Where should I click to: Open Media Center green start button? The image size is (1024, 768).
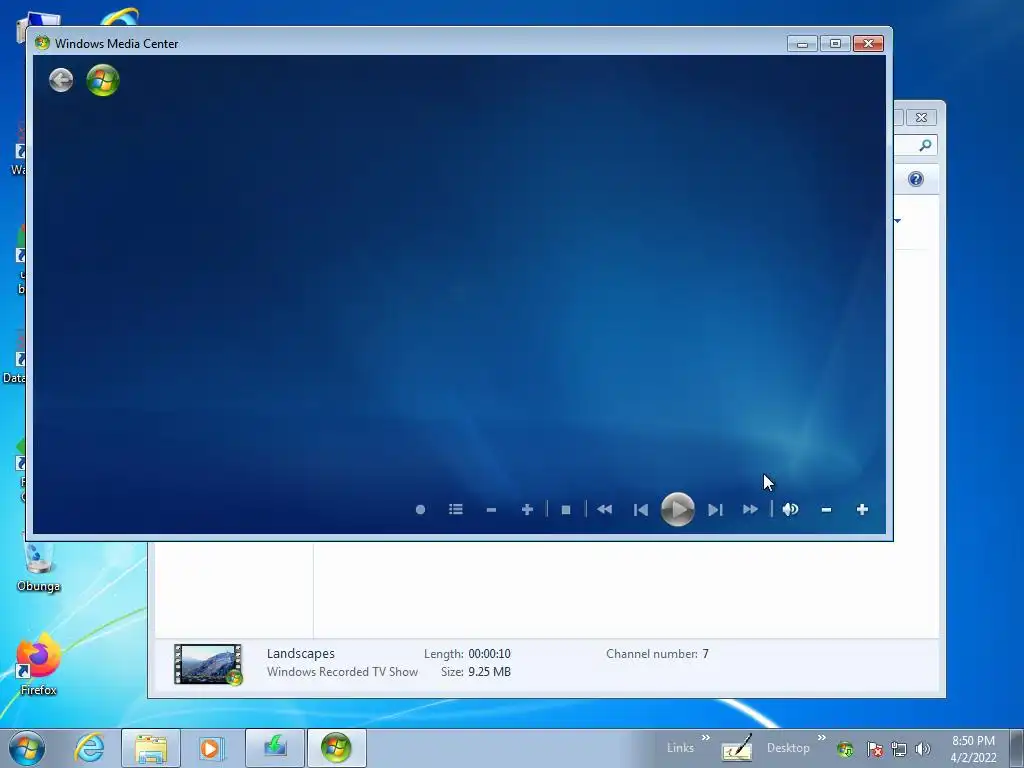(103, 80)
